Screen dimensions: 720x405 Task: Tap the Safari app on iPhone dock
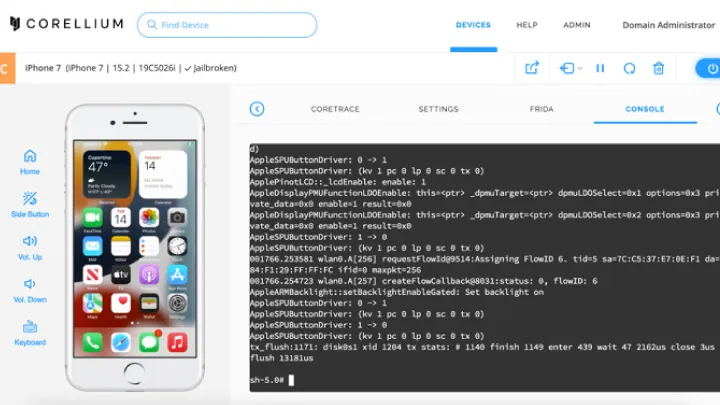(121, 342)
